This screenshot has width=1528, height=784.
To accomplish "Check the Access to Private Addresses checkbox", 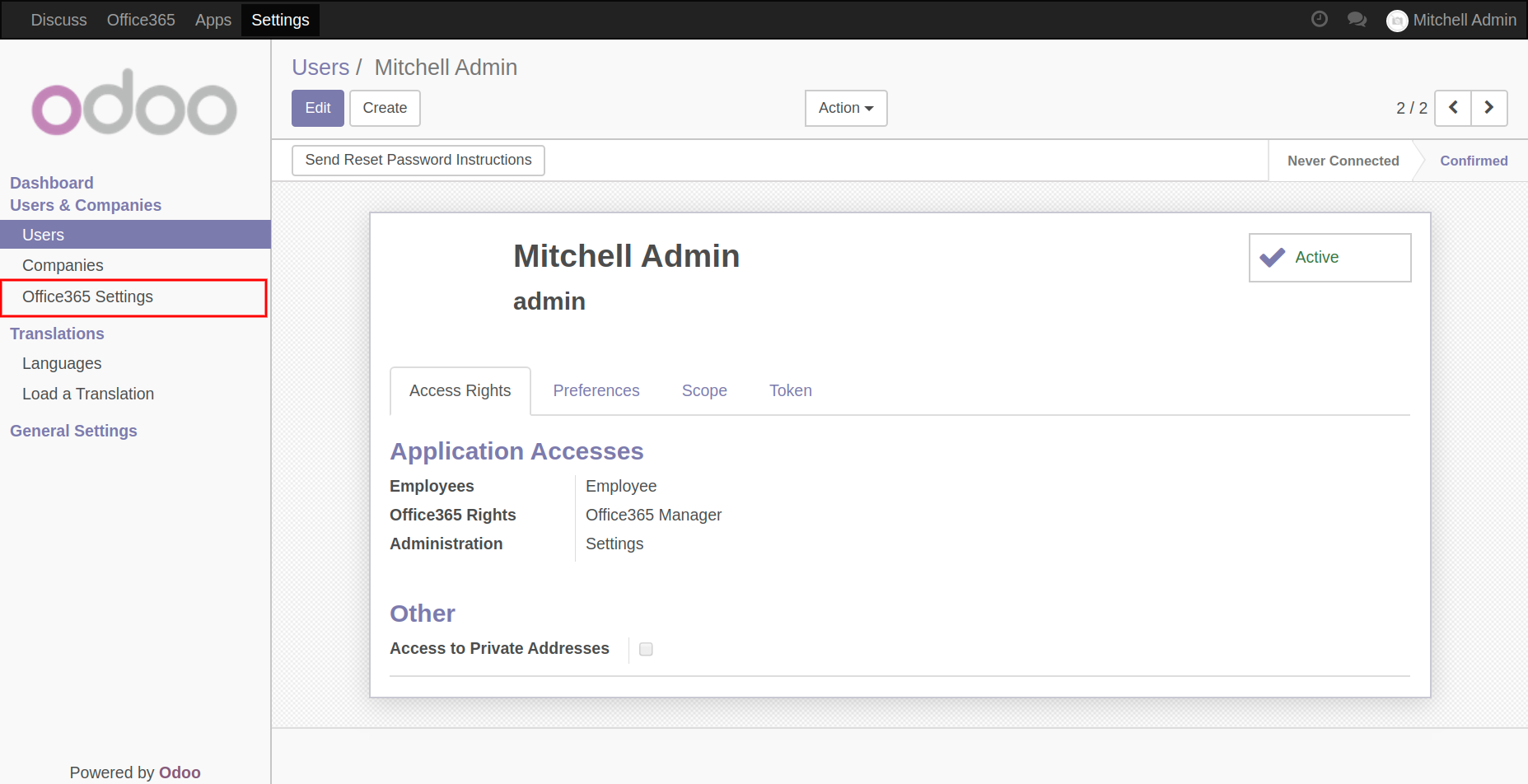I will 646,649.
